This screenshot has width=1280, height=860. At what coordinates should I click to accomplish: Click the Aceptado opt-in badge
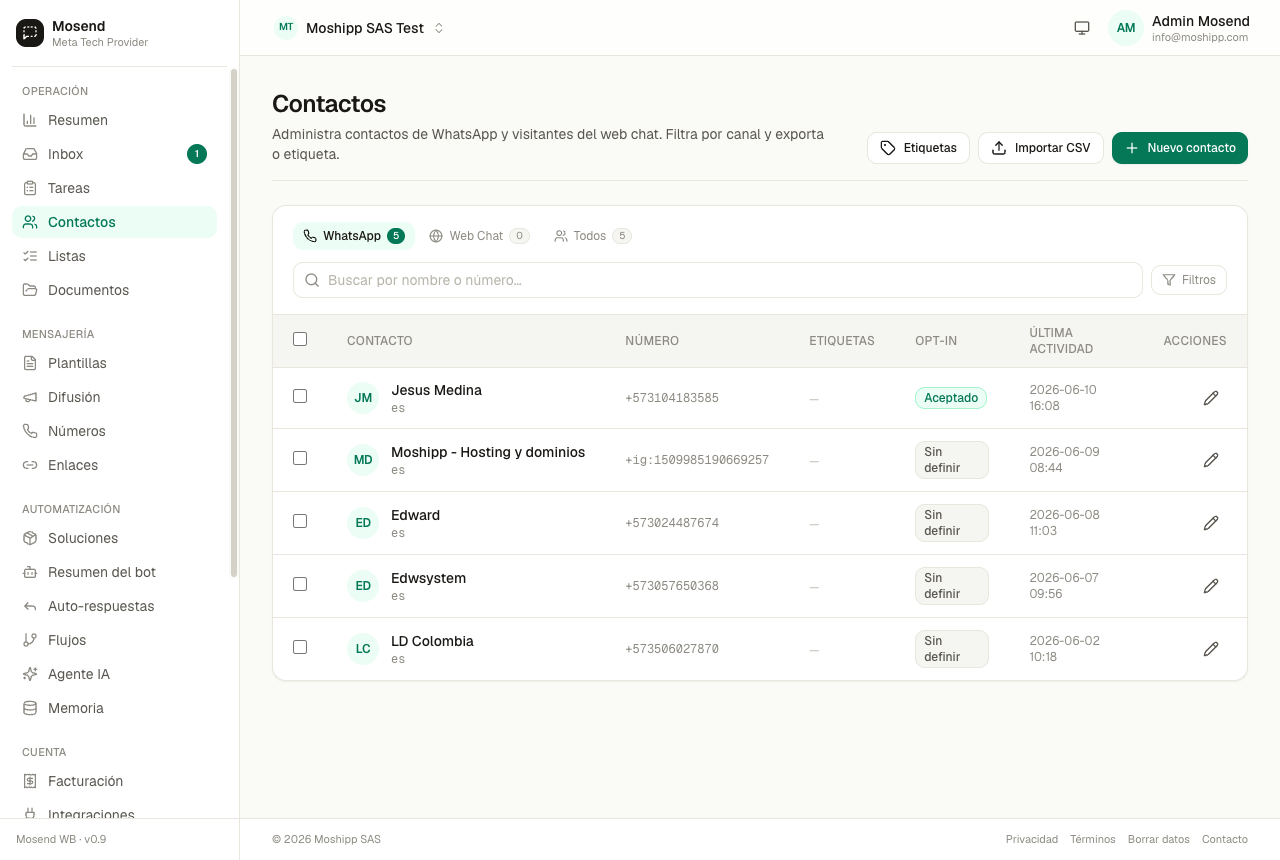pyautogui.click(x=951, y=398)
